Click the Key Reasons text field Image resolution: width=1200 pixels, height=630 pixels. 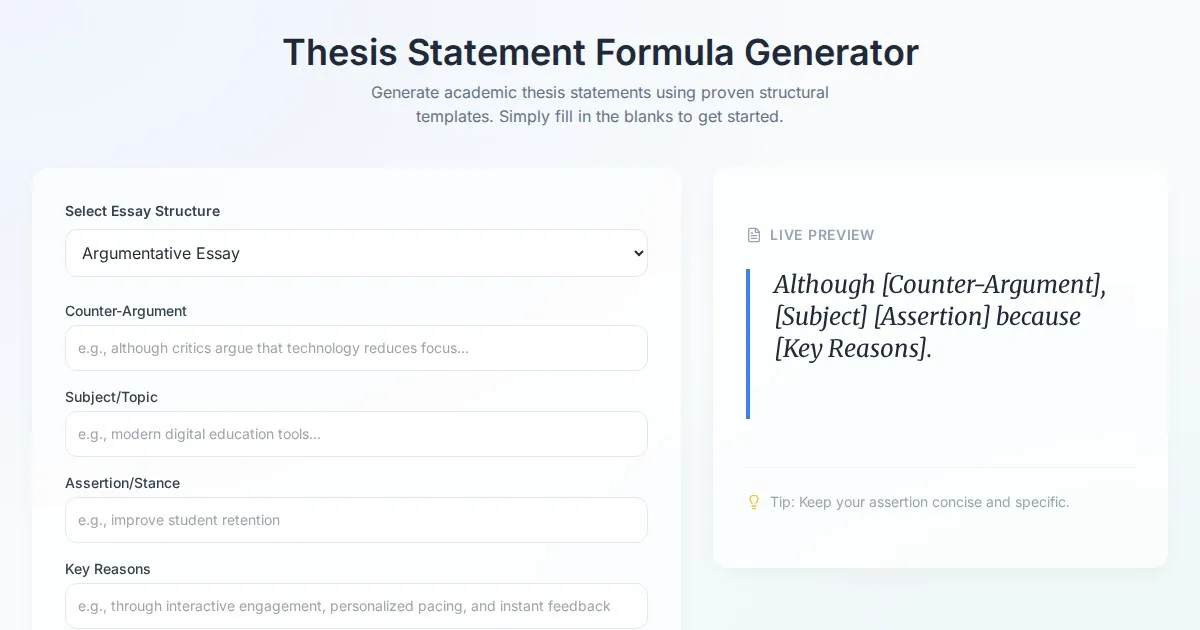coord(356,606)
